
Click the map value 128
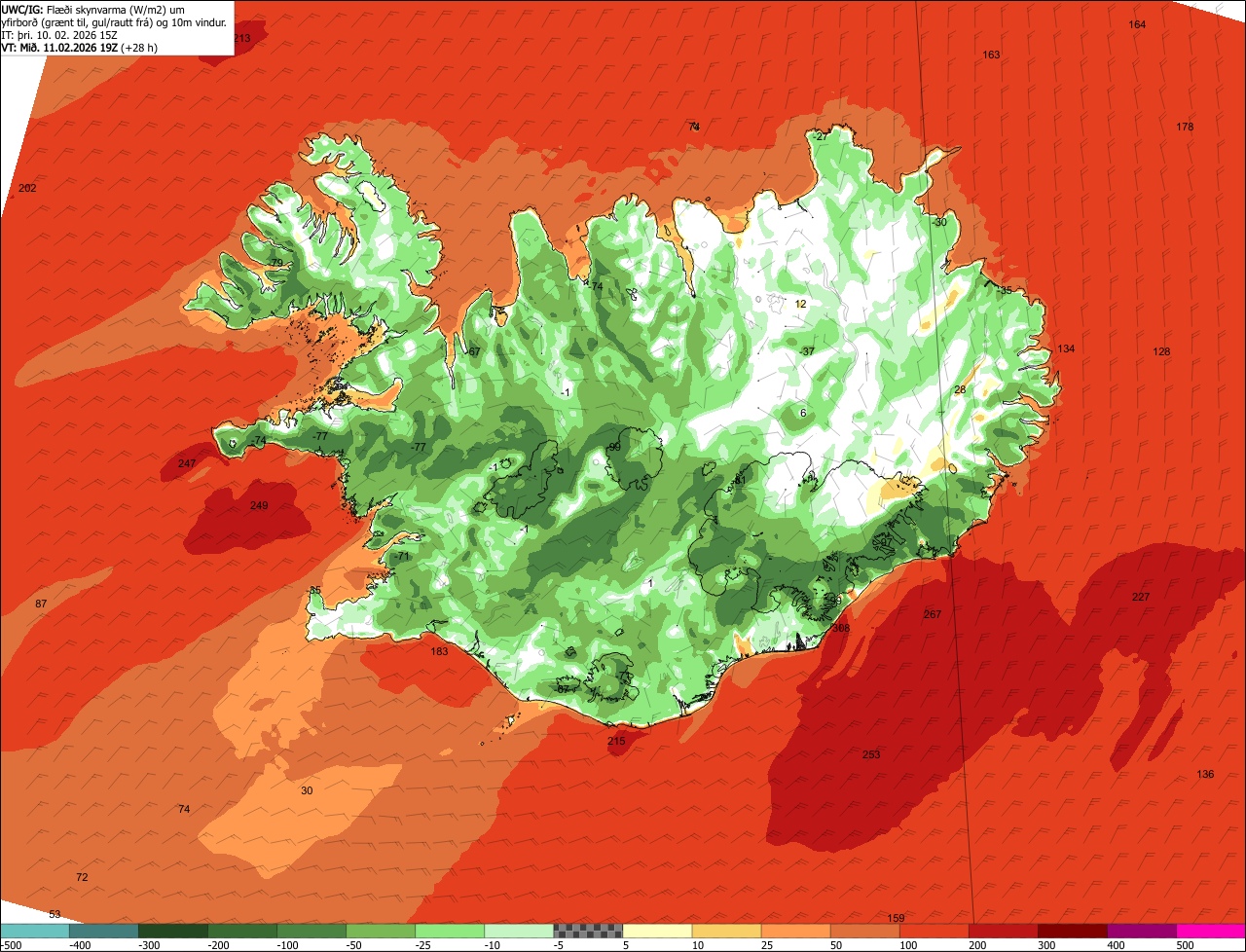(x=1161, y=352)
